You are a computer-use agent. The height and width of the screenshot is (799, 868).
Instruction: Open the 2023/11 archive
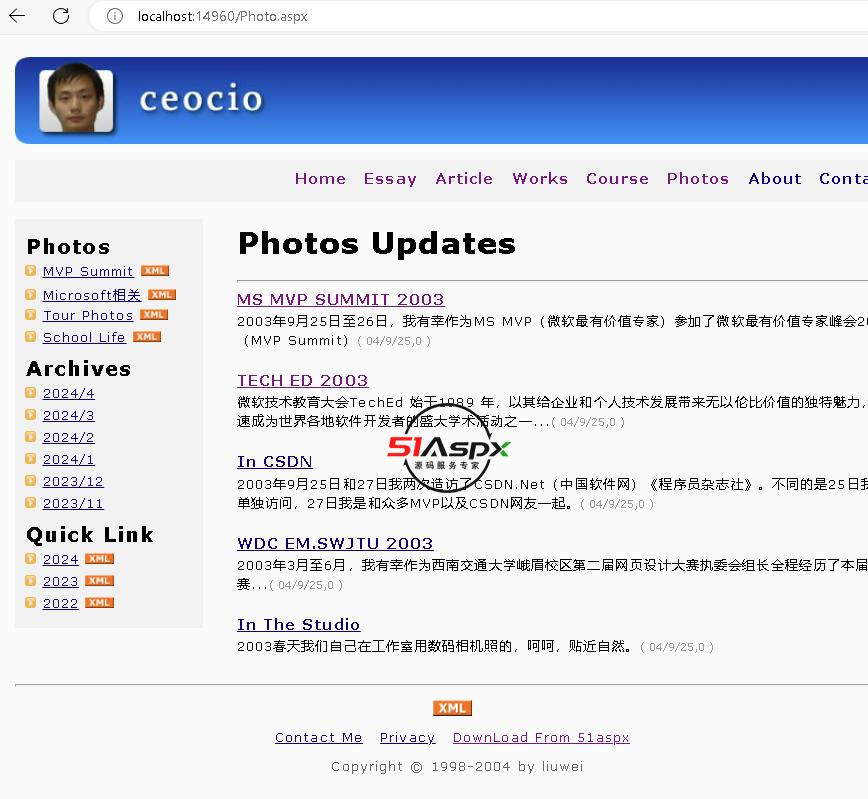point(73,503)
